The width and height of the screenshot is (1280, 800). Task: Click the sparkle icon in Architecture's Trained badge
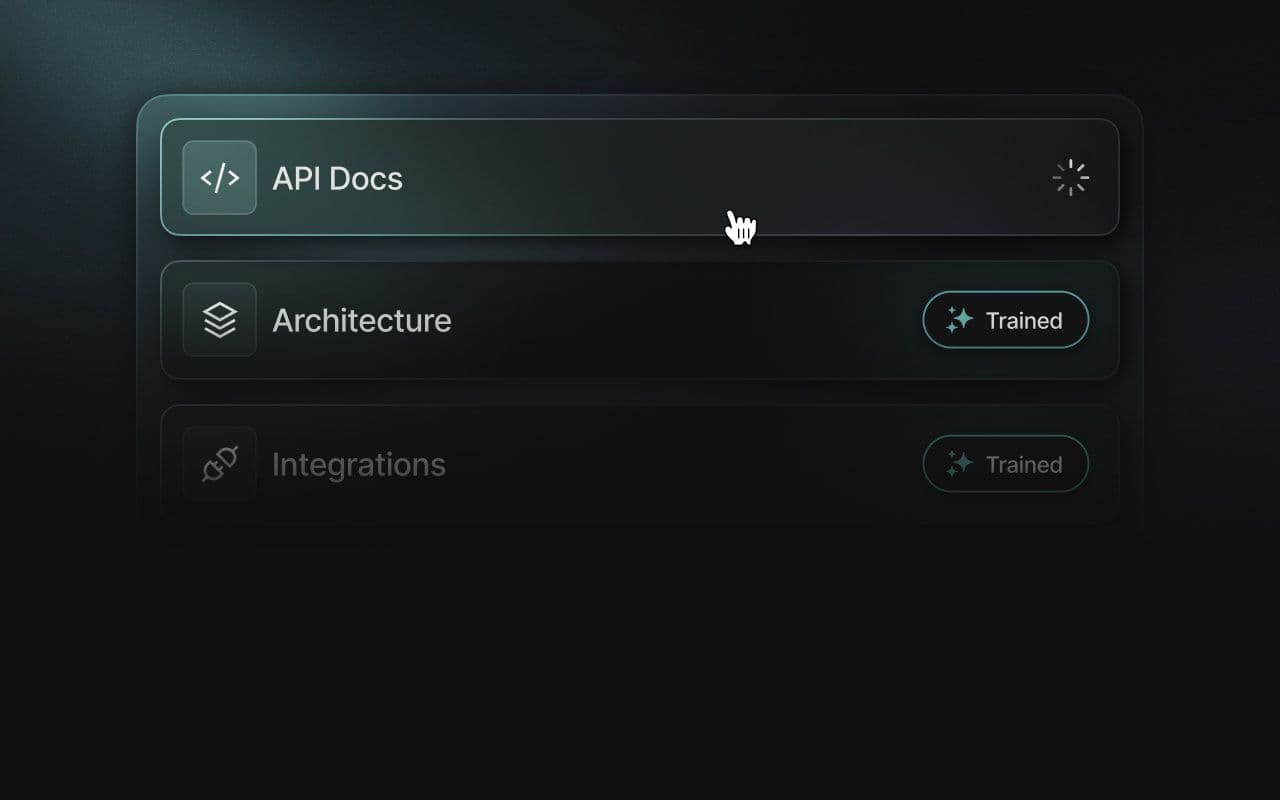pyautogui.click(x=959, y=320)
